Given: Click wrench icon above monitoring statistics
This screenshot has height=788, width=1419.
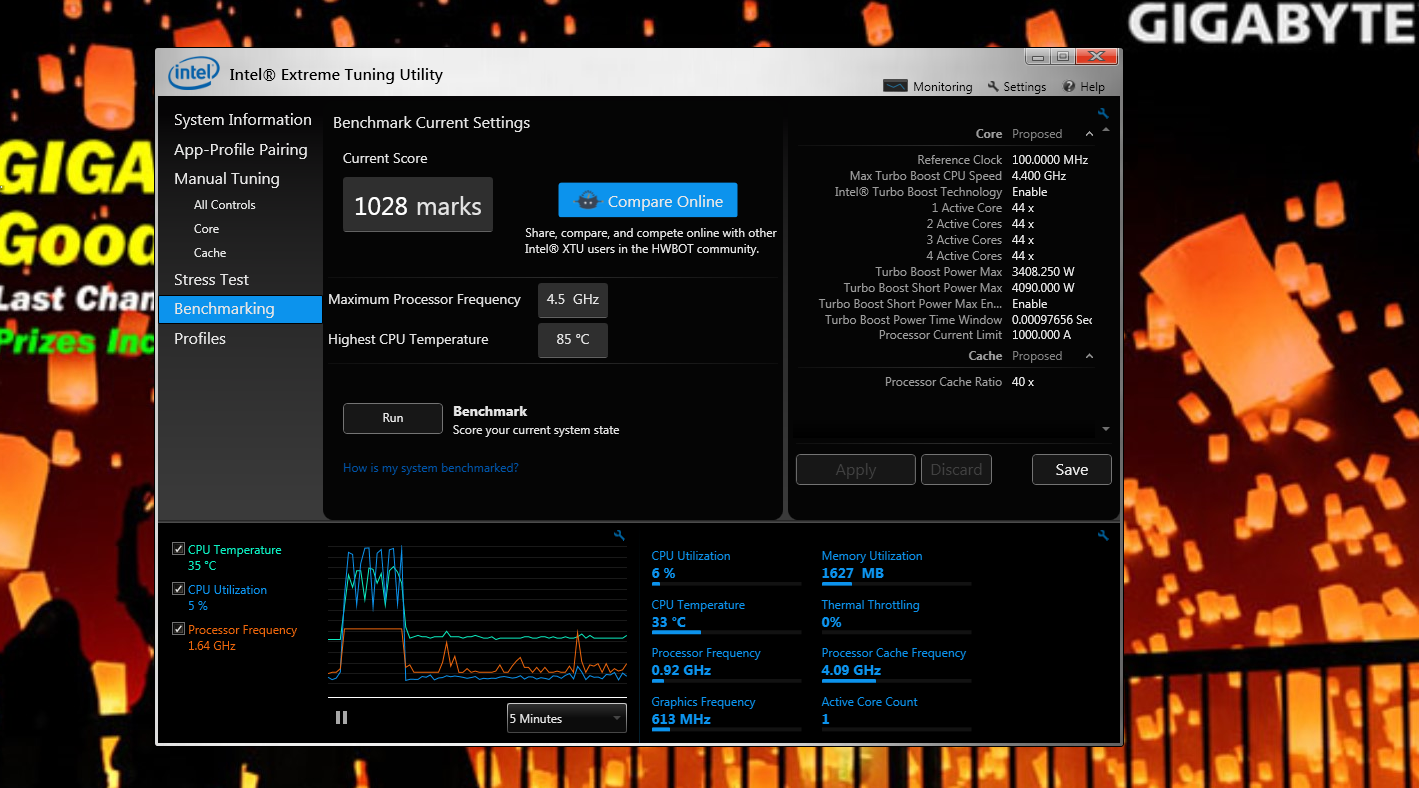Looking at the screenshot, I should (x=1103, y=536).
